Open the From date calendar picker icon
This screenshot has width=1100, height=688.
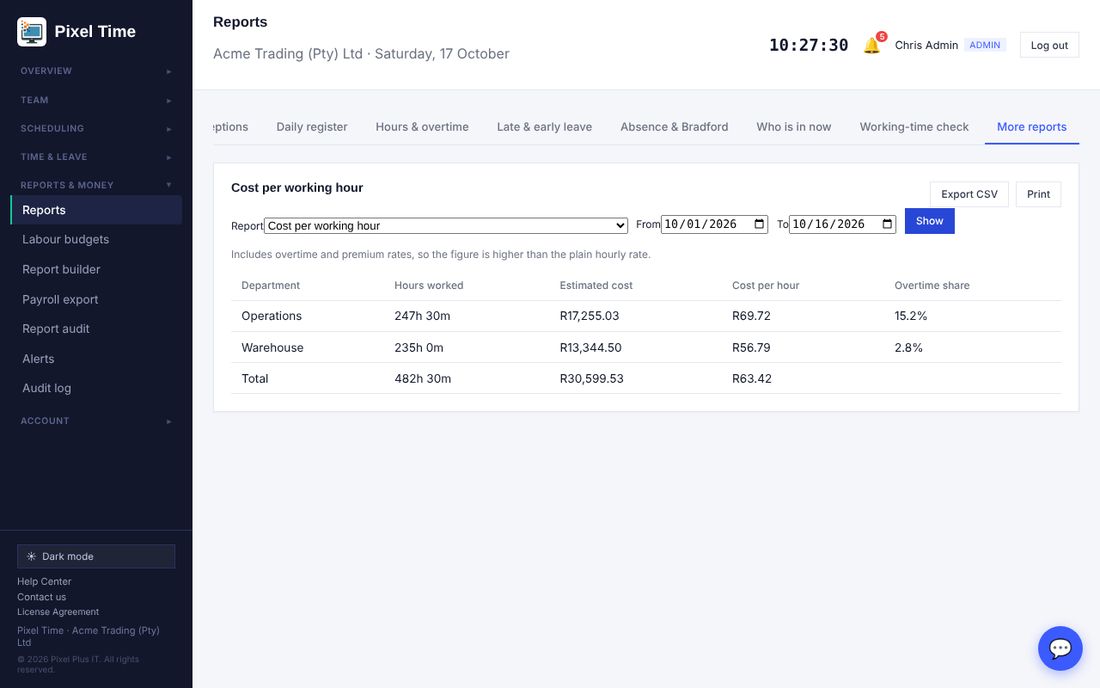(759, 224)
